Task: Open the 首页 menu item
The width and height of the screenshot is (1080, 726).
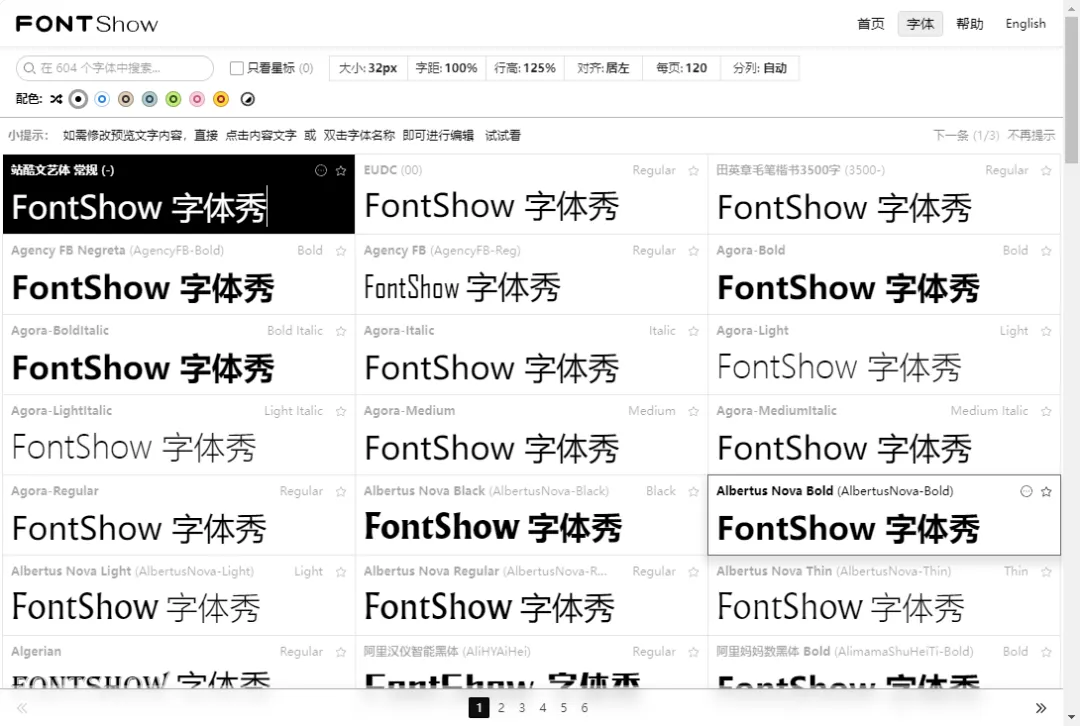Action: coord(871,24)
